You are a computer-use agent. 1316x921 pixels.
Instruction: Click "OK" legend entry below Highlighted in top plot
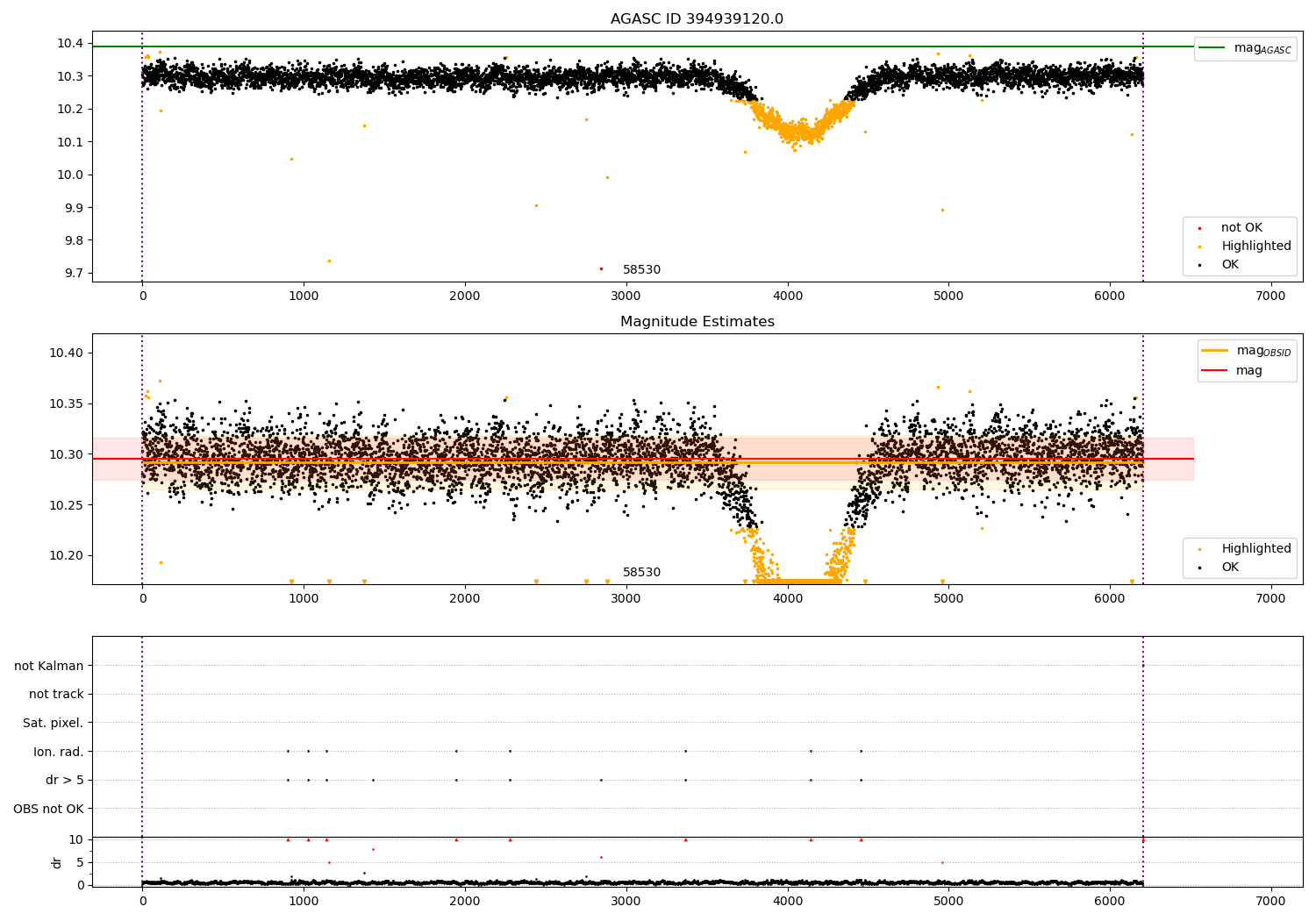(1230, 265)
